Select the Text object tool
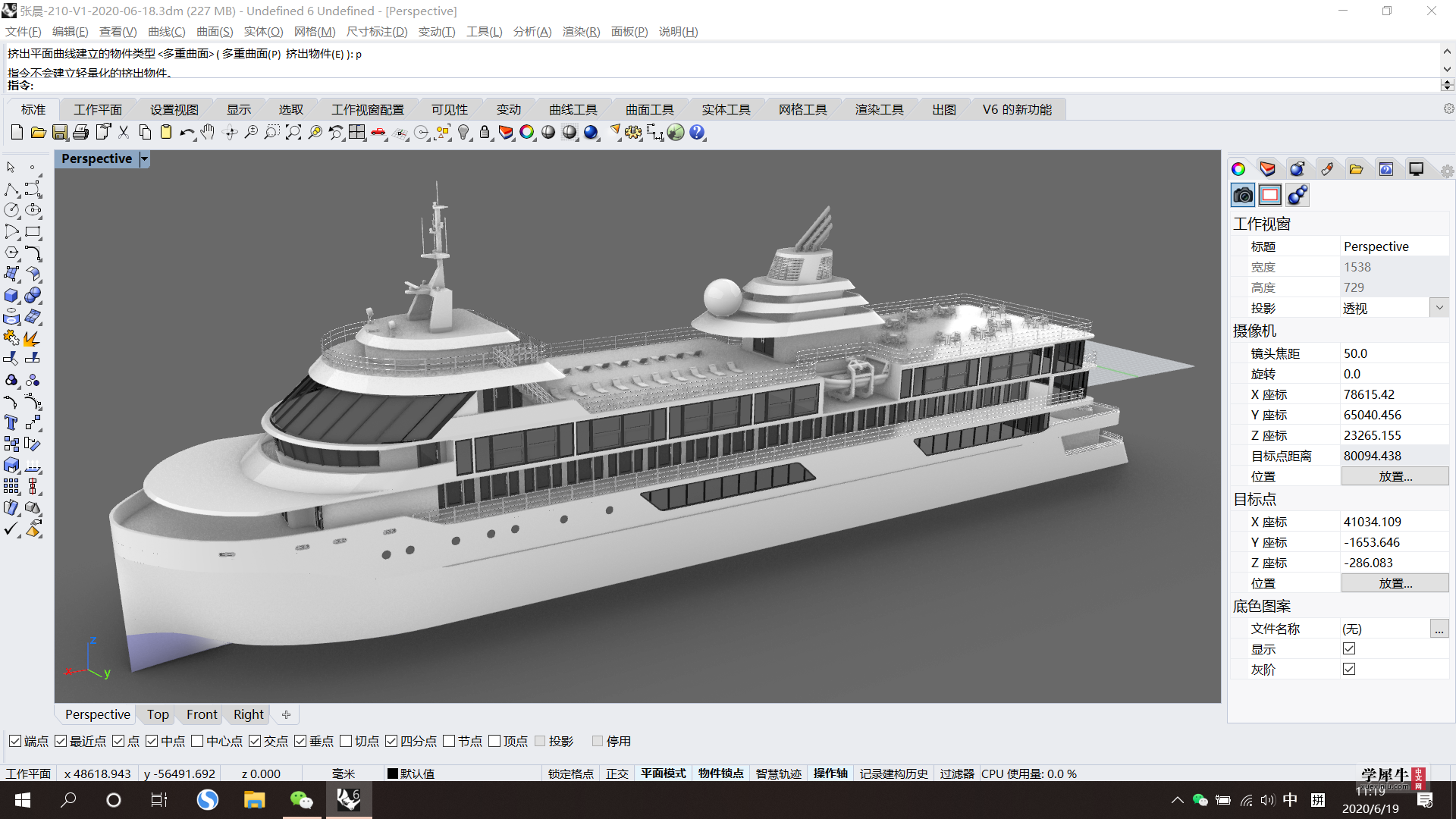The height and width of the screenshot is (819, 1456). 12,423
